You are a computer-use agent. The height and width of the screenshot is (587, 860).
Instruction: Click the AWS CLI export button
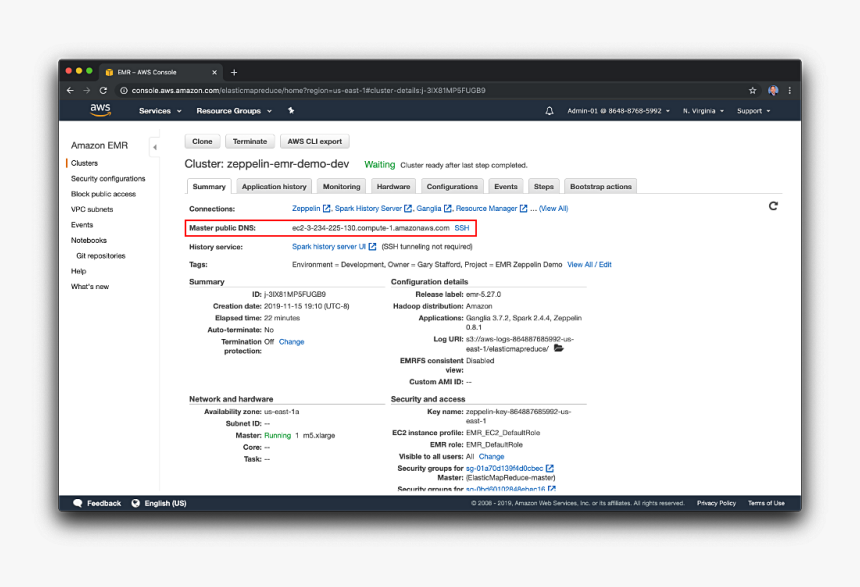[315, 142]
